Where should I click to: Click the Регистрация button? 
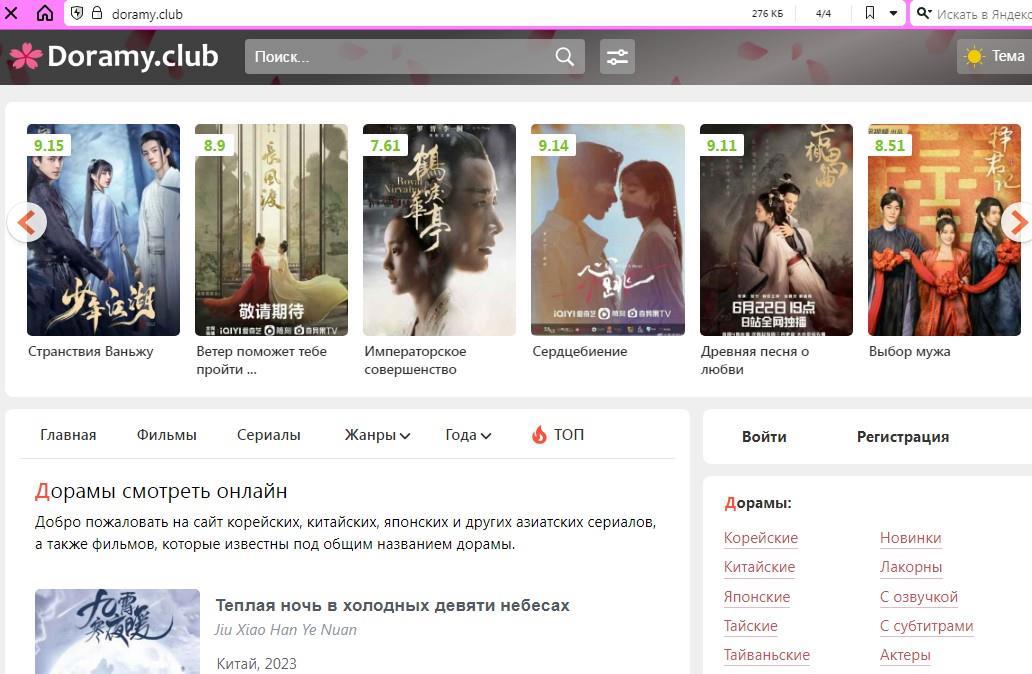point(902,437)
